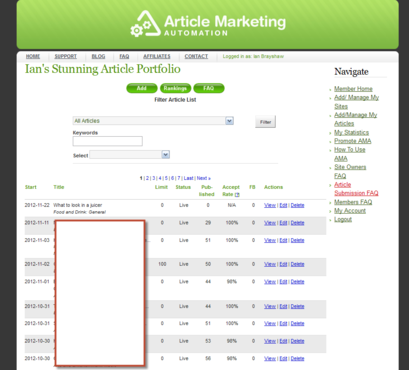The height and width of the screenshot is (370, 409).
Task: Edit the 2012-11-22 juicer article
Action: coord(283,205)
